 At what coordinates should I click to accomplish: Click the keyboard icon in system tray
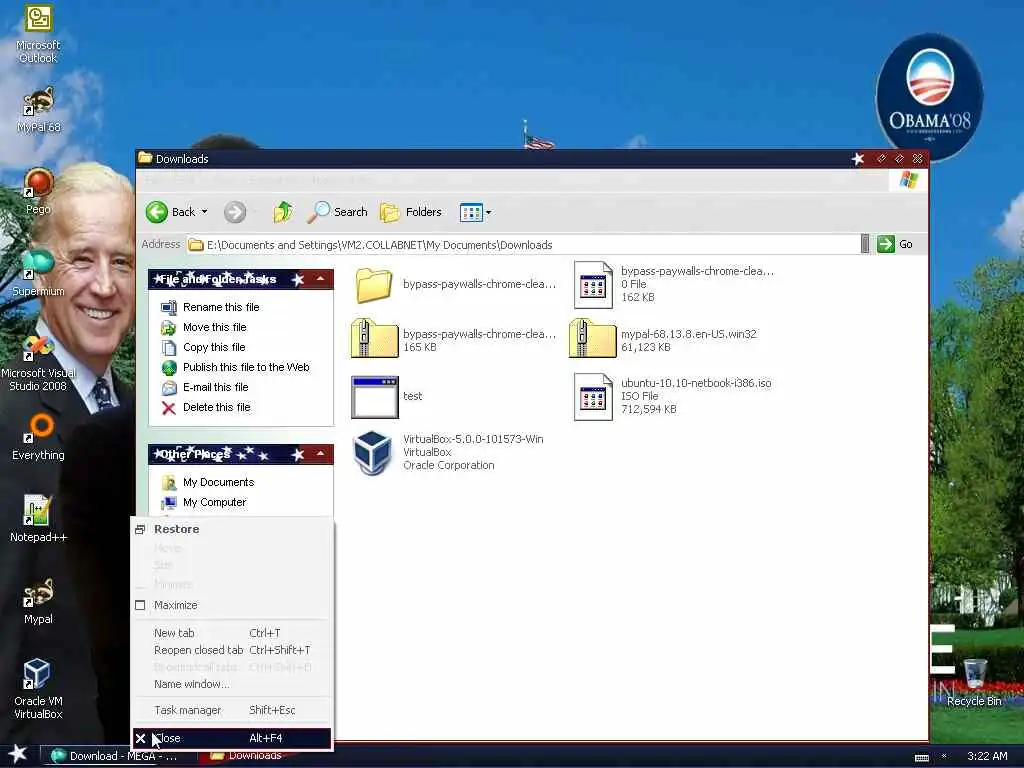921,758
